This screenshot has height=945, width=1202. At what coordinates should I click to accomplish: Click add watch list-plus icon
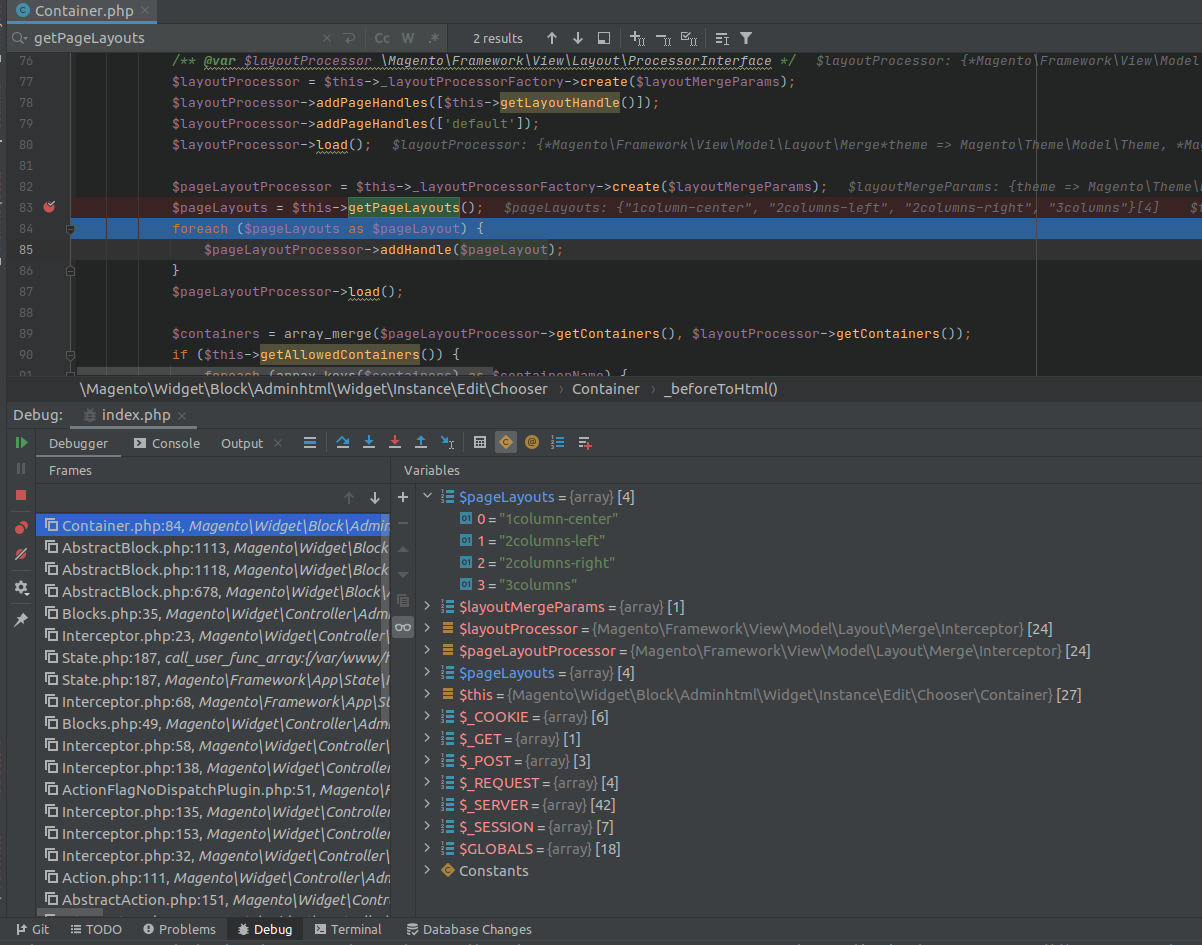(585, 442)
